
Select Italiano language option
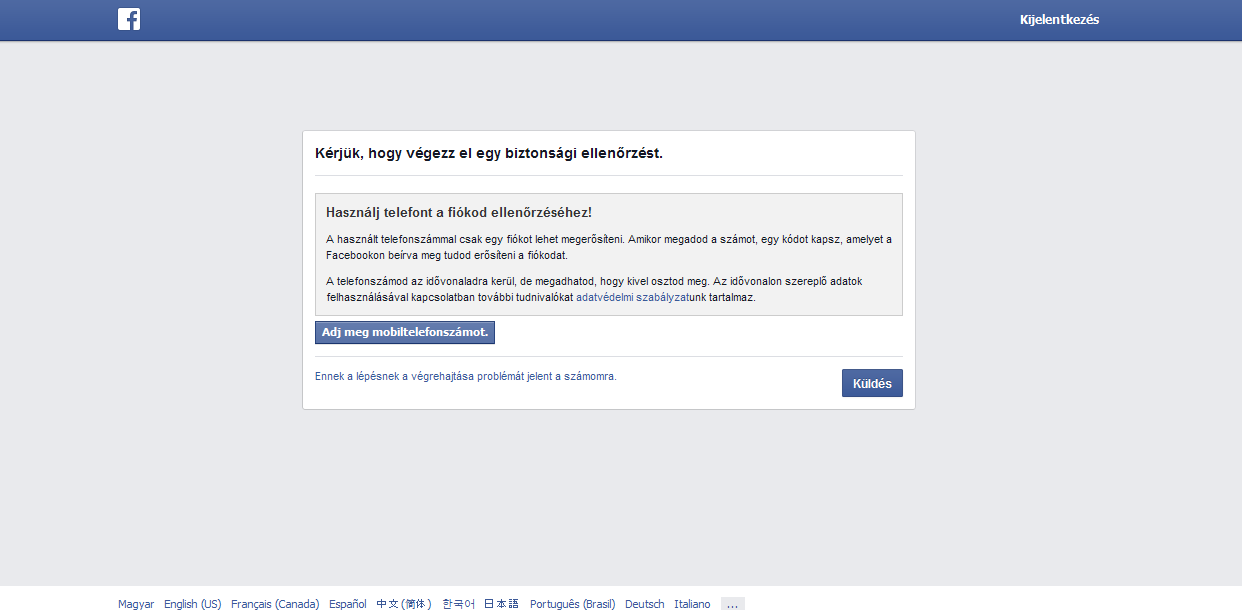coord(692,604)
